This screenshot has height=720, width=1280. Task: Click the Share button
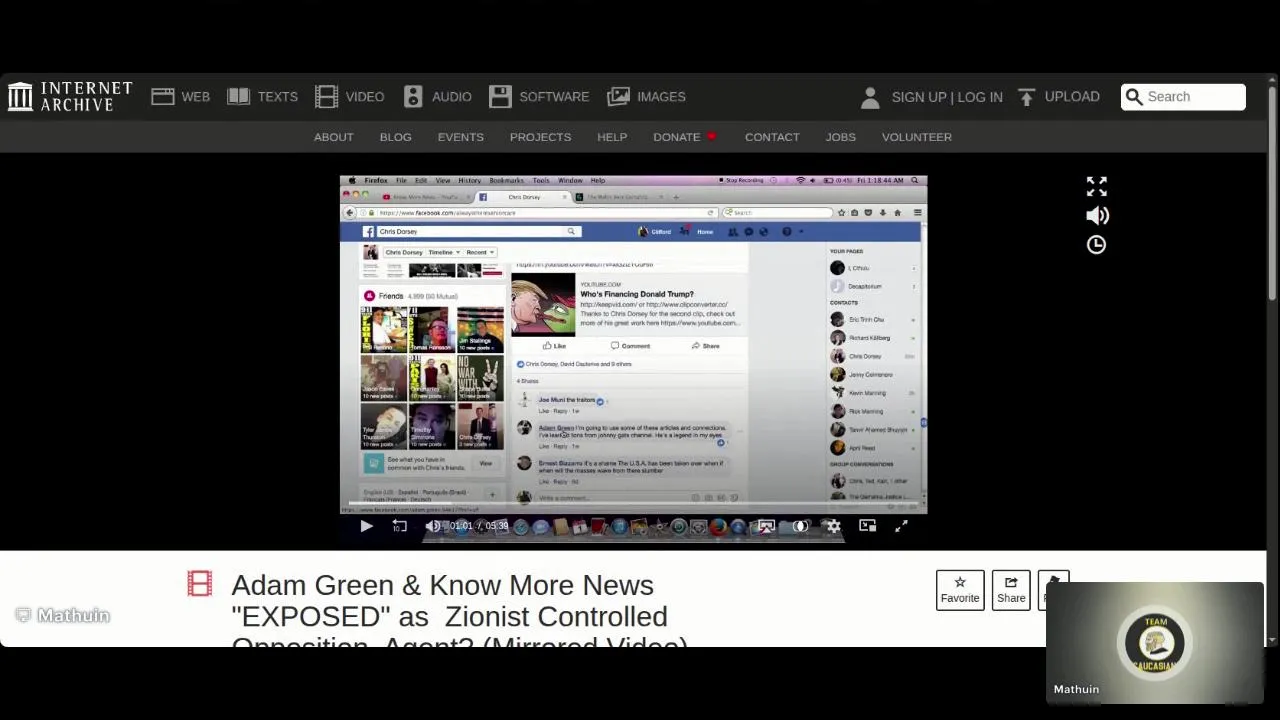click(x=1011, y=590)
